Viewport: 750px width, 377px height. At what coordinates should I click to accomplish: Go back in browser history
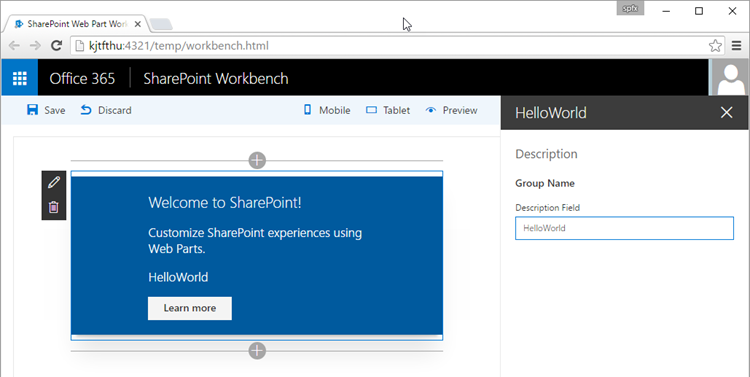pos(14,45)
